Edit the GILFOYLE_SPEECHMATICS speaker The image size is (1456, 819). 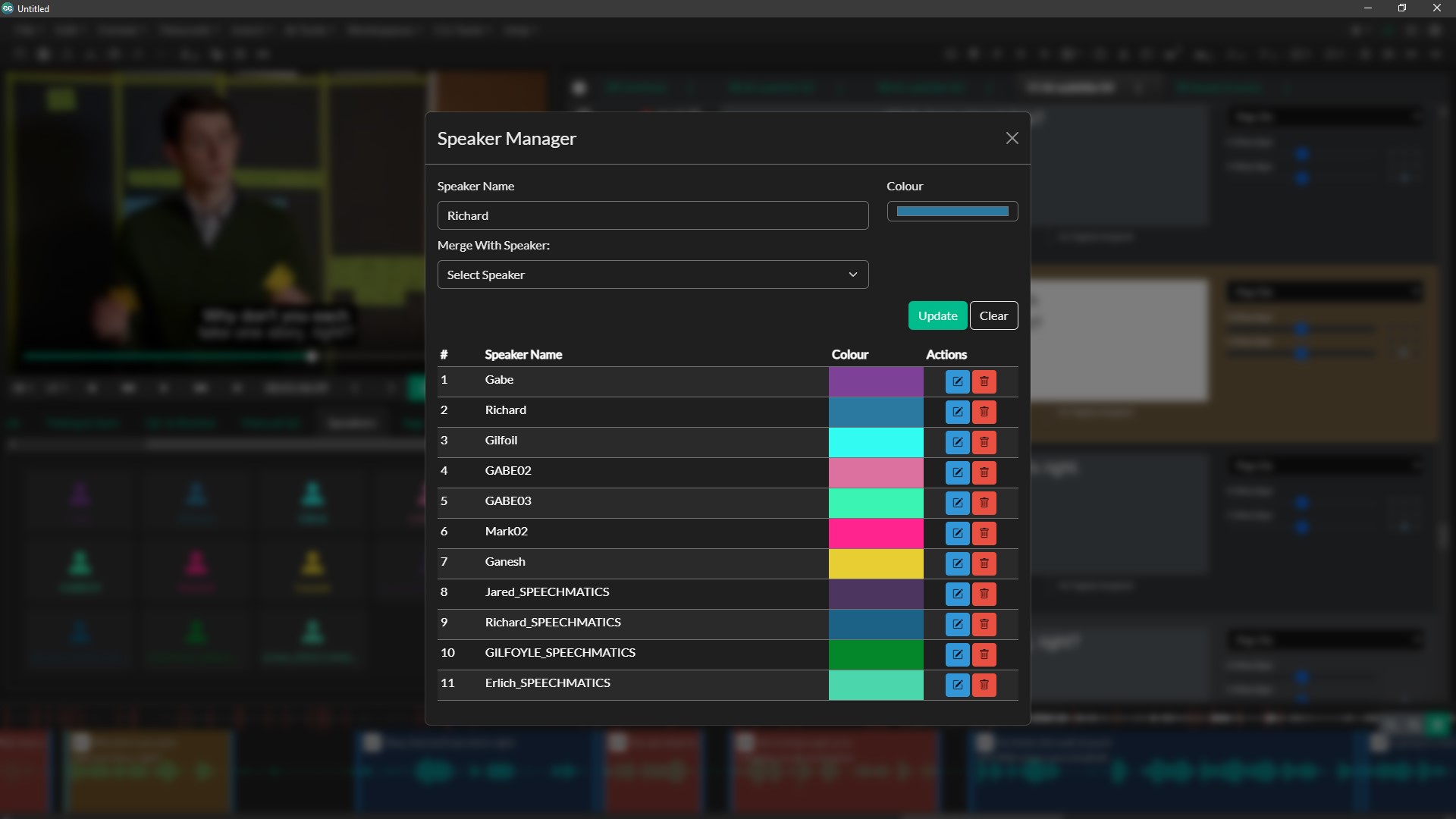pyautogui.click(x=957, y=654)
